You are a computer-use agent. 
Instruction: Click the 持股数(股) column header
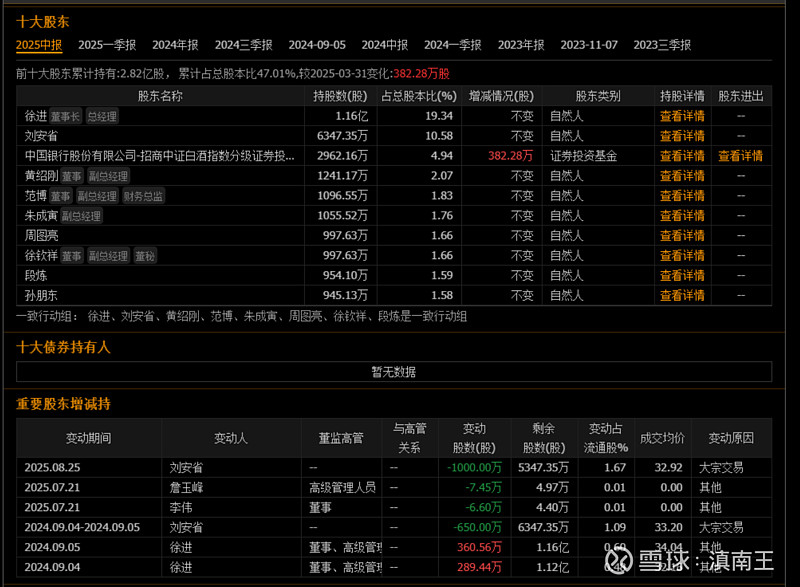340,96
